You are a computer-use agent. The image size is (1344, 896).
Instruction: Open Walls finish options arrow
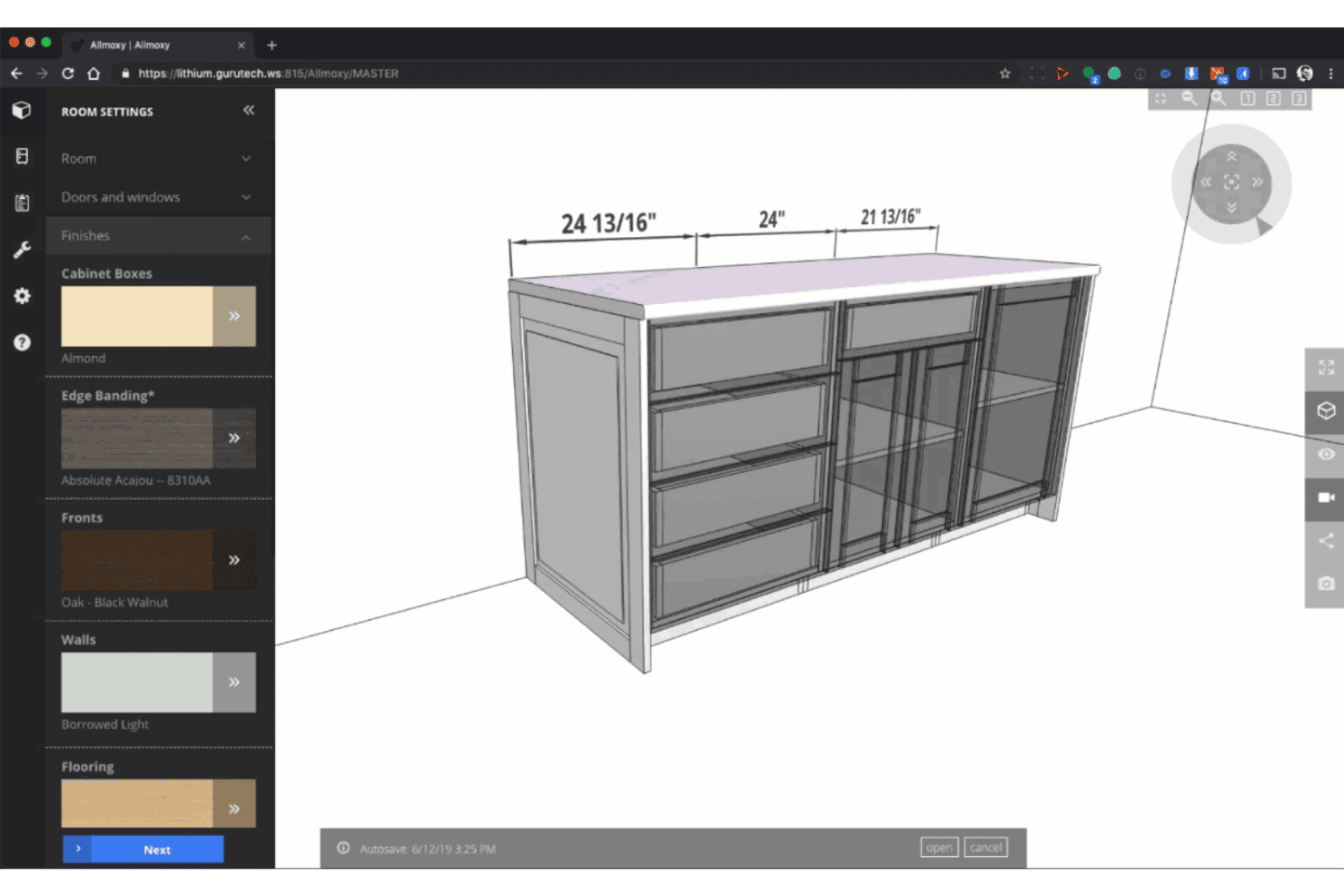click(234, 682)
